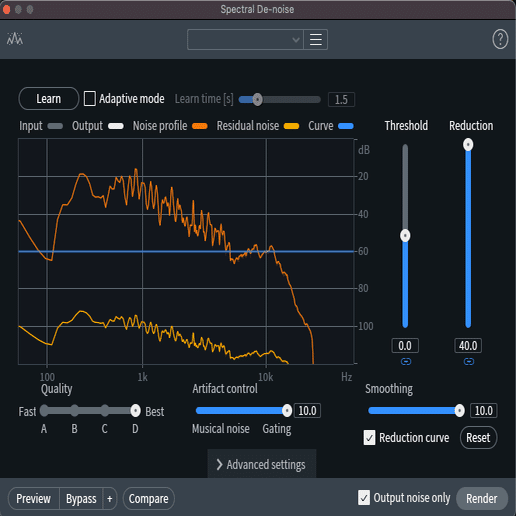This screenshot has height=516, width=516.
Task: Disable Output noise only checkbox
Action: pos(364,498)
